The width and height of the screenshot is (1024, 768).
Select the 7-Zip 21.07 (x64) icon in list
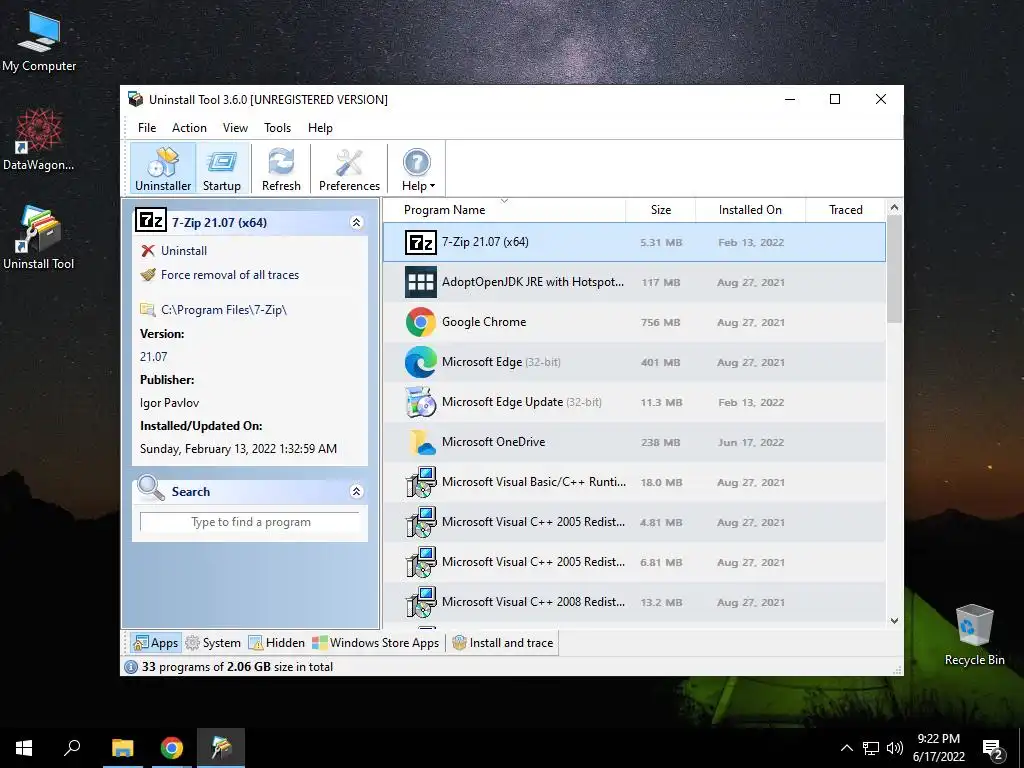[x=421, y=242]
